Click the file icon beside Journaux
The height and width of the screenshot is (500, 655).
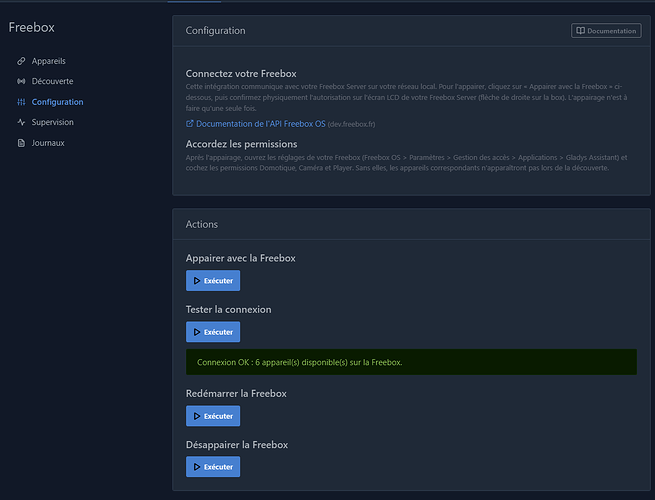[21, 143]
